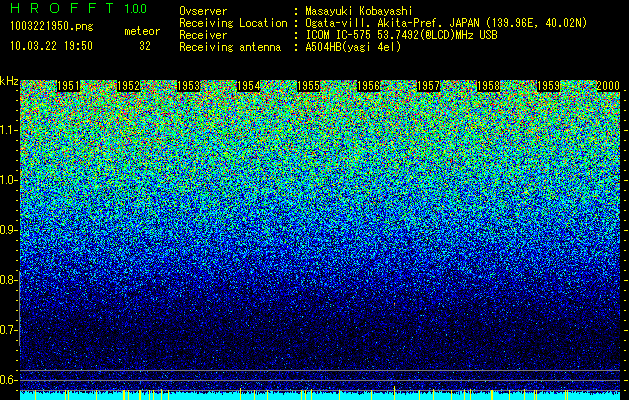Click the meteor label
The image size is (629, 400).
tap(142, 31)
